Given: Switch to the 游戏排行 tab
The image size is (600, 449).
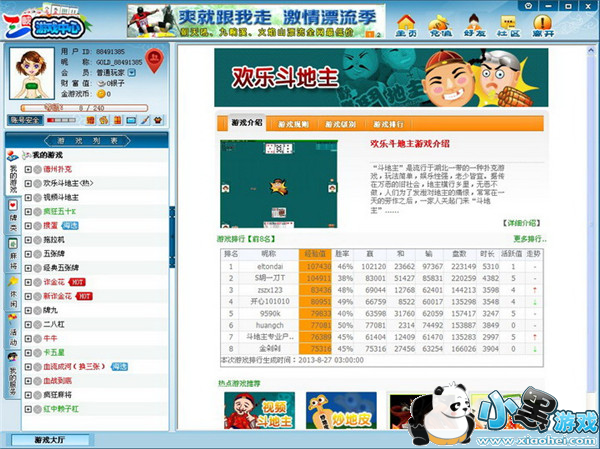Looking at the screenshot, I should pyautogui.click(x=388, y=124).
